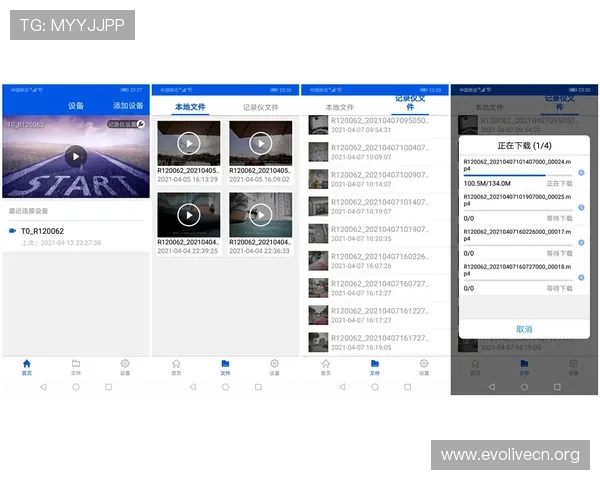Tap 设置 gear icon on the 设备 screen

[x=125, y=367]
